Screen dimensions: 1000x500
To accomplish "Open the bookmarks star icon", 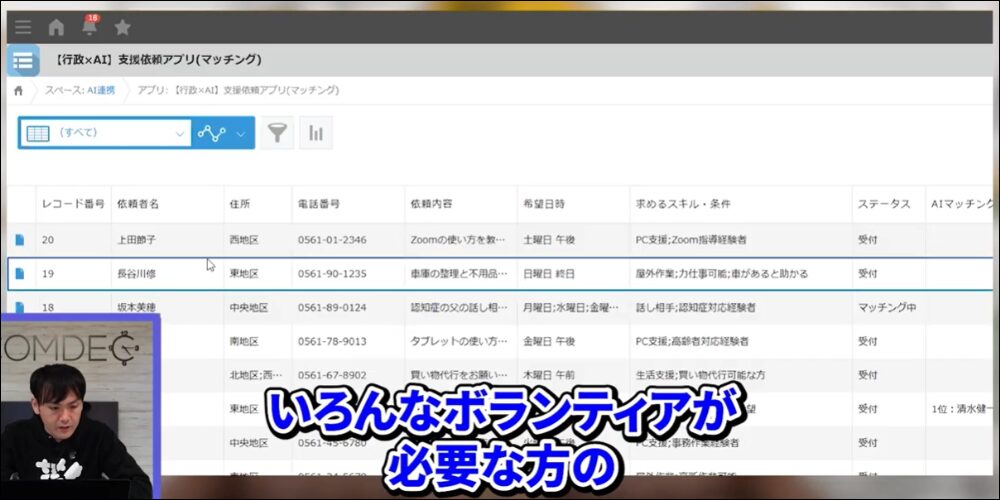I will [x=122, y=28].
